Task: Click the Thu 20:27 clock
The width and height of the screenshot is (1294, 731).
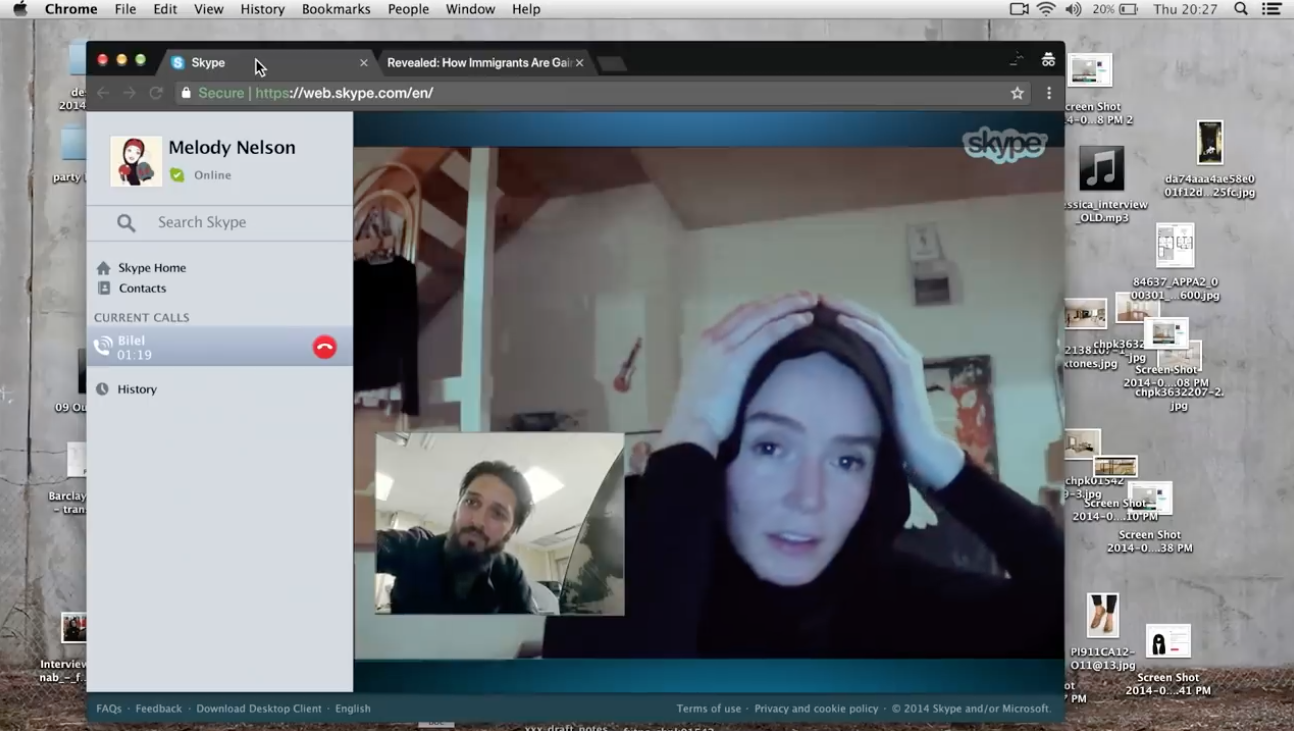Action: click(1185, 9)
